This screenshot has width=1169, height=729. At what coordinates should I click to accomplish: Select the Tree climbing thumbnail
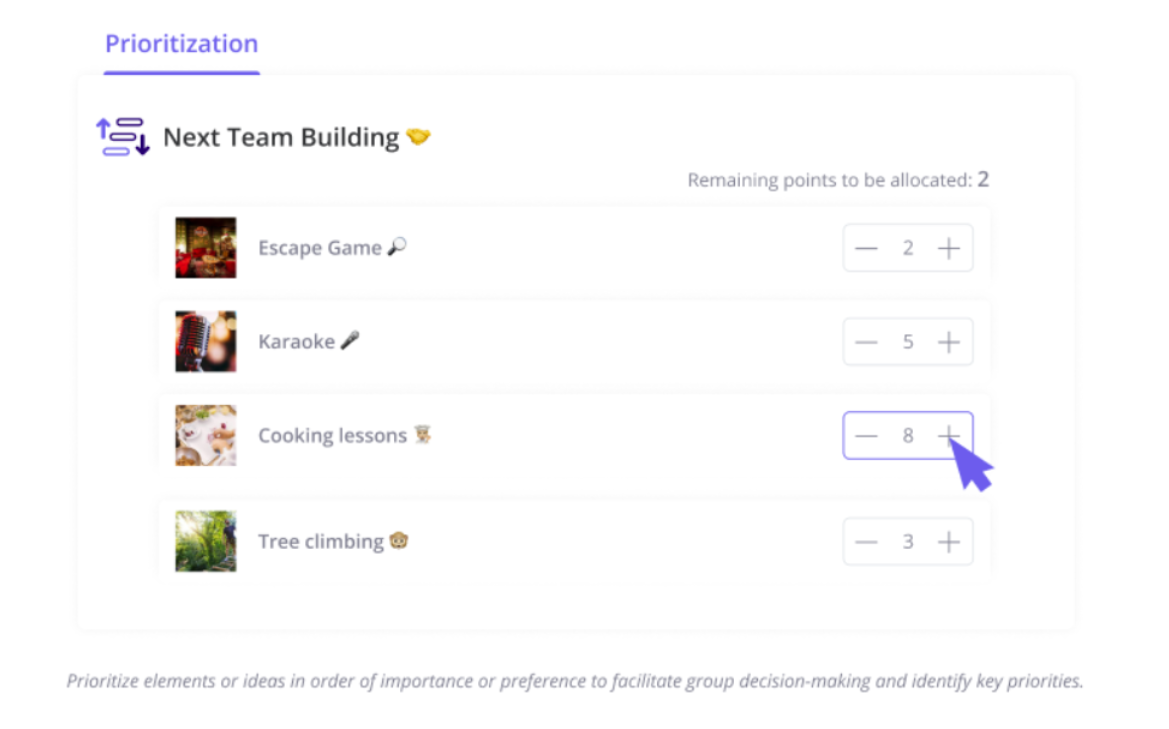206,541
